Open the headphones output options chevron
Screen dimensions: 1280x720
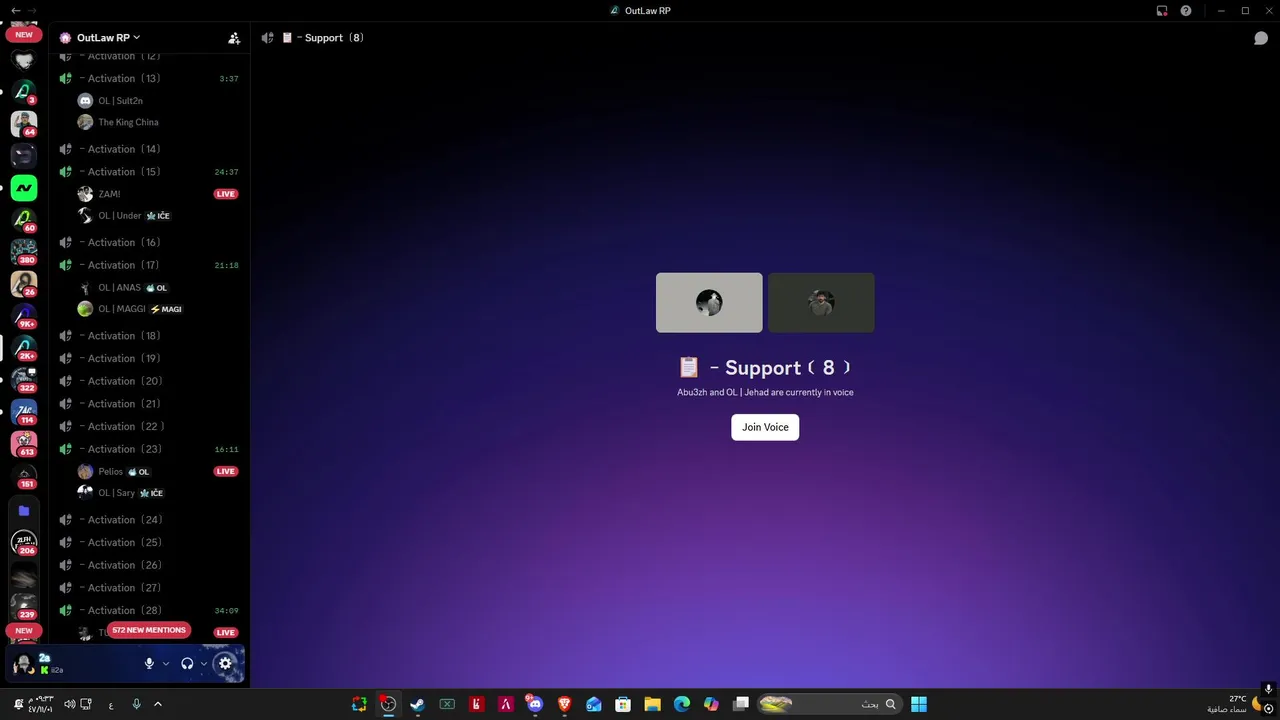(x=204, y=663)
